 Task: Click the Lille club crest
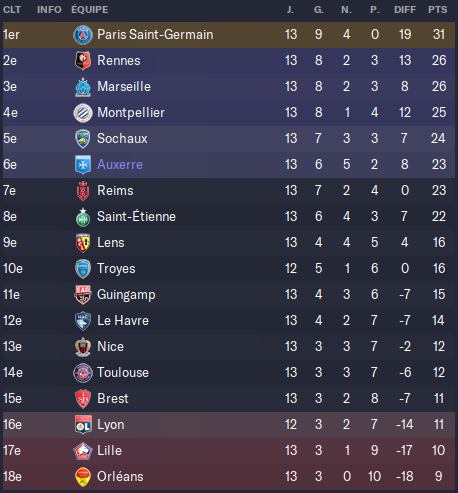click(x=83, y=451)
